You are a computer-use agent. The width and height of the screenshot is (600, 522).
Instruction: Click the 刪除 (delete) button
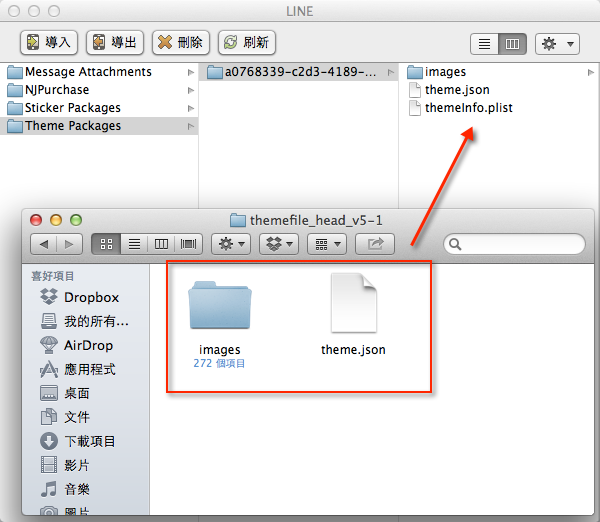pos(181,42)
